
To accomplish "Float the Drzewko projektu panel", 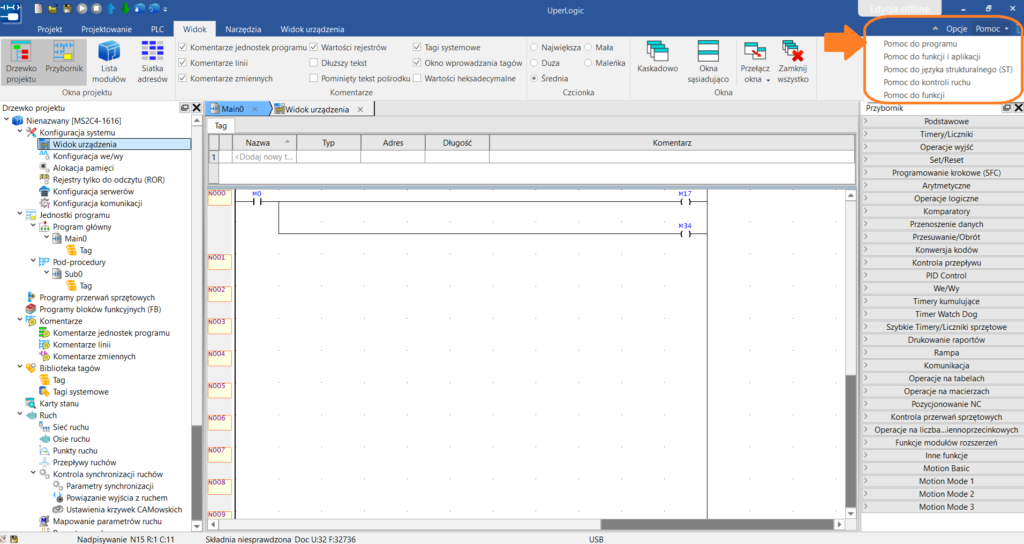I will (185, 108).
